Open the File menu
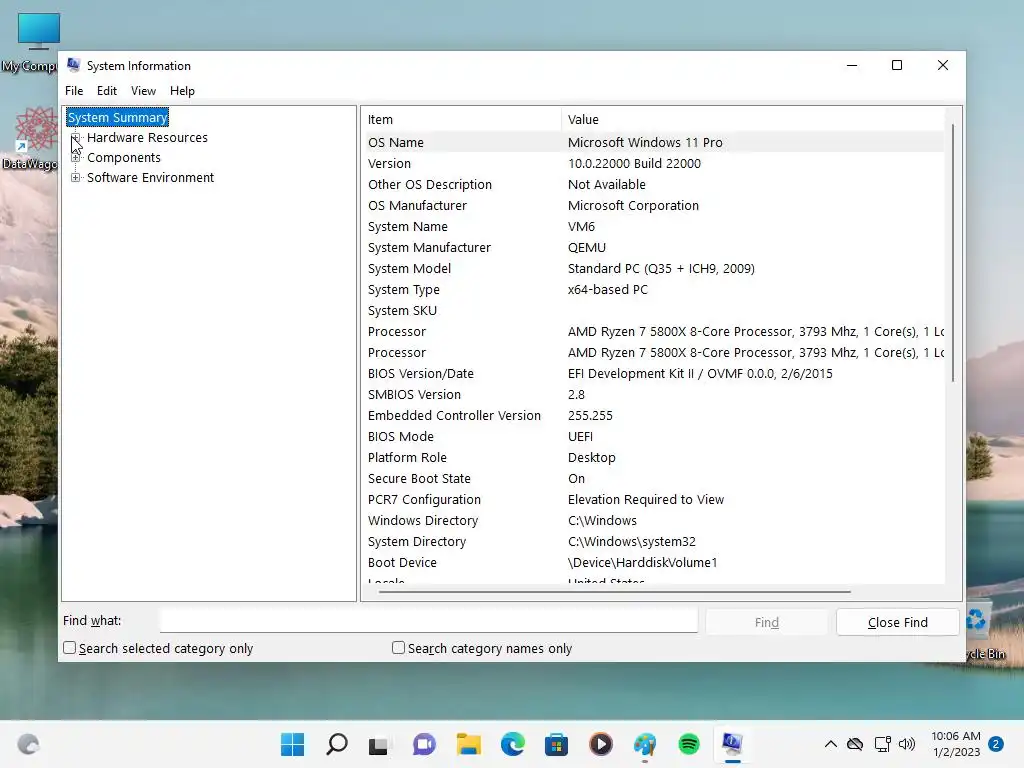 coord(74,91)
